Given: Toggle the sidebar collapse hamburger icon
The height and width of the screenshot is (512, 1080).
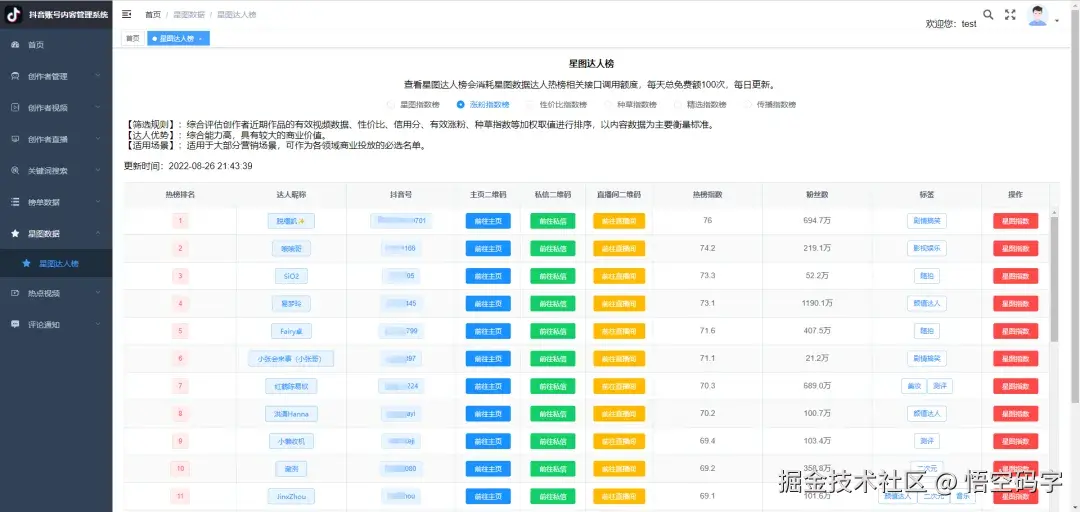Looking at the screenshot, I should click(x=127, y=14).
